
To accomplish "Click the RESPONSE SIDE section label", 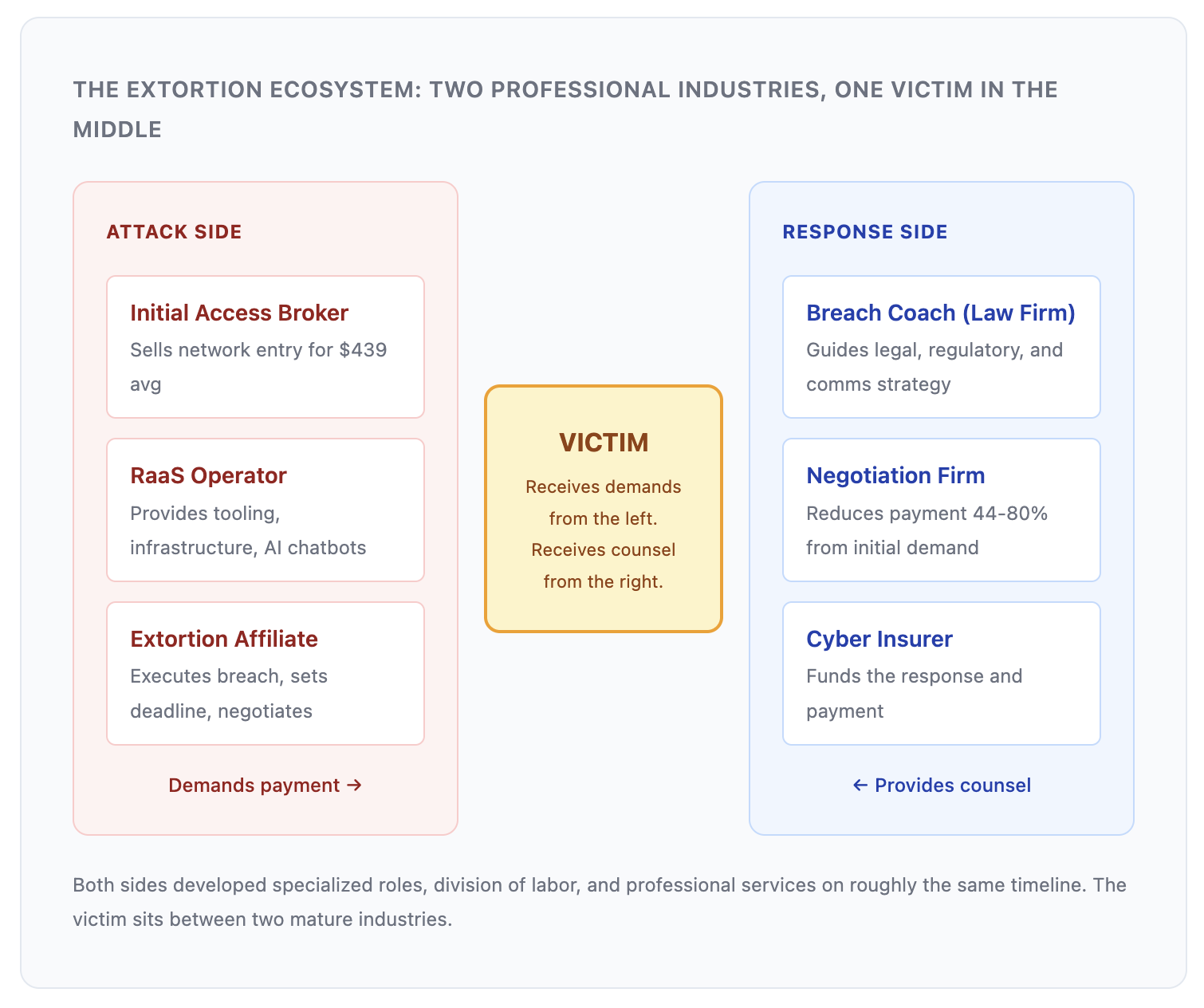I will [x=865, y=232].
